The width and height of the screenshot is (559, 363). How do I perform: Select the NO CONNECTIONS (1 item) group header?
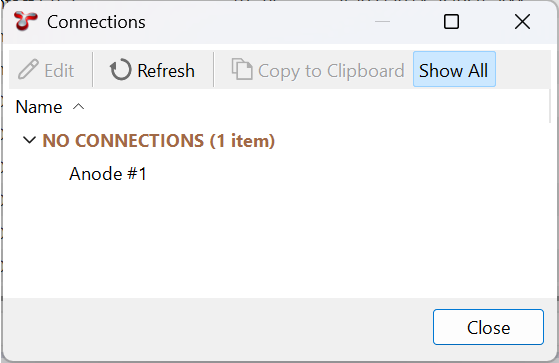(159, 140)
